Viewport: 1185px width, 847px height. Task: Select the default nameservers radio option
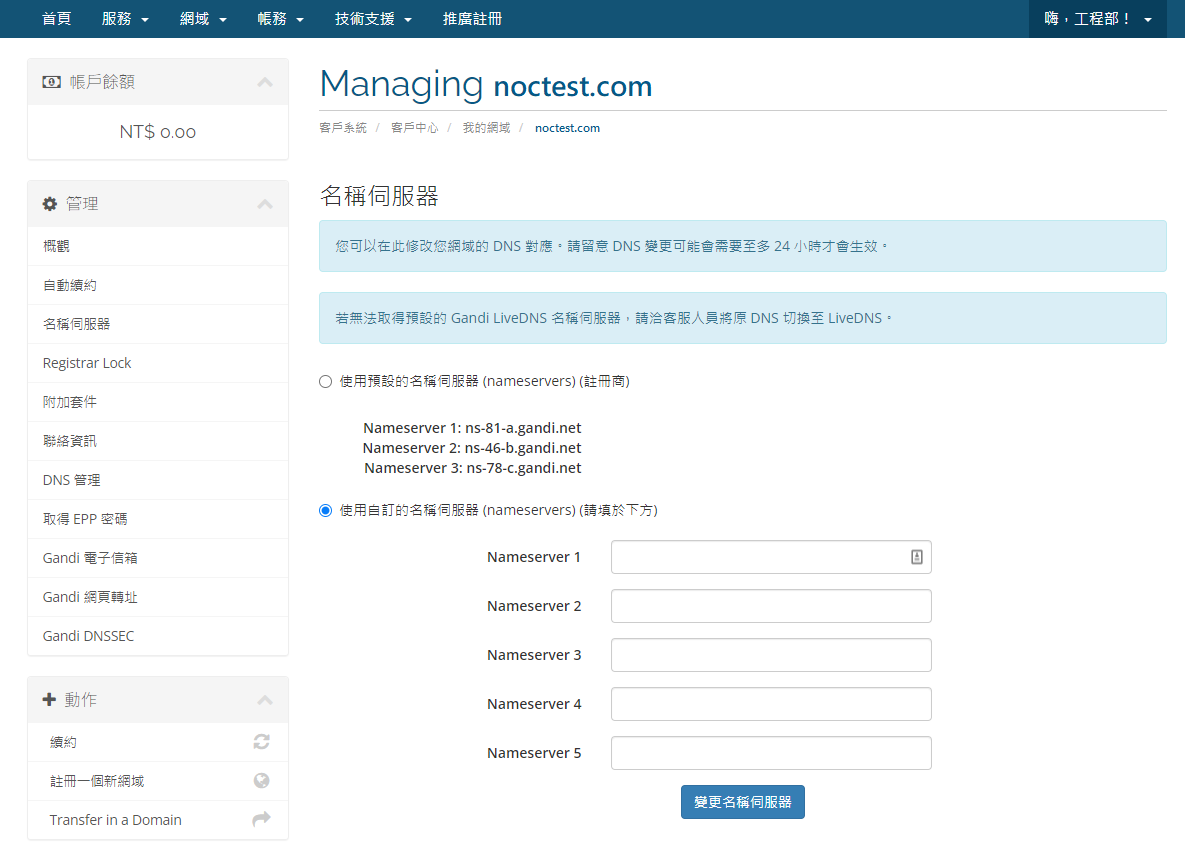[x=326, y=382]
